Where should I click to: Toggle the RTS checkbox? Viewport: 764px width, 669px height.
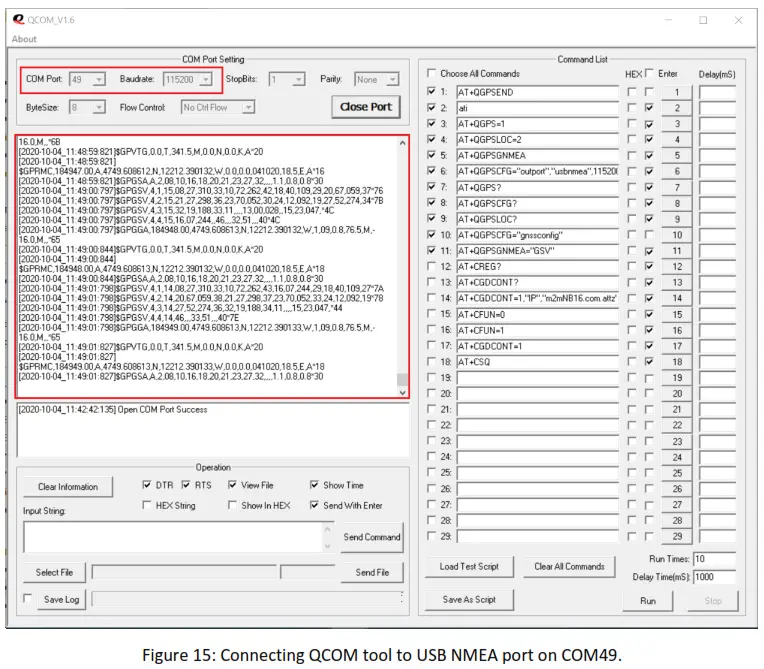point(186,485)
